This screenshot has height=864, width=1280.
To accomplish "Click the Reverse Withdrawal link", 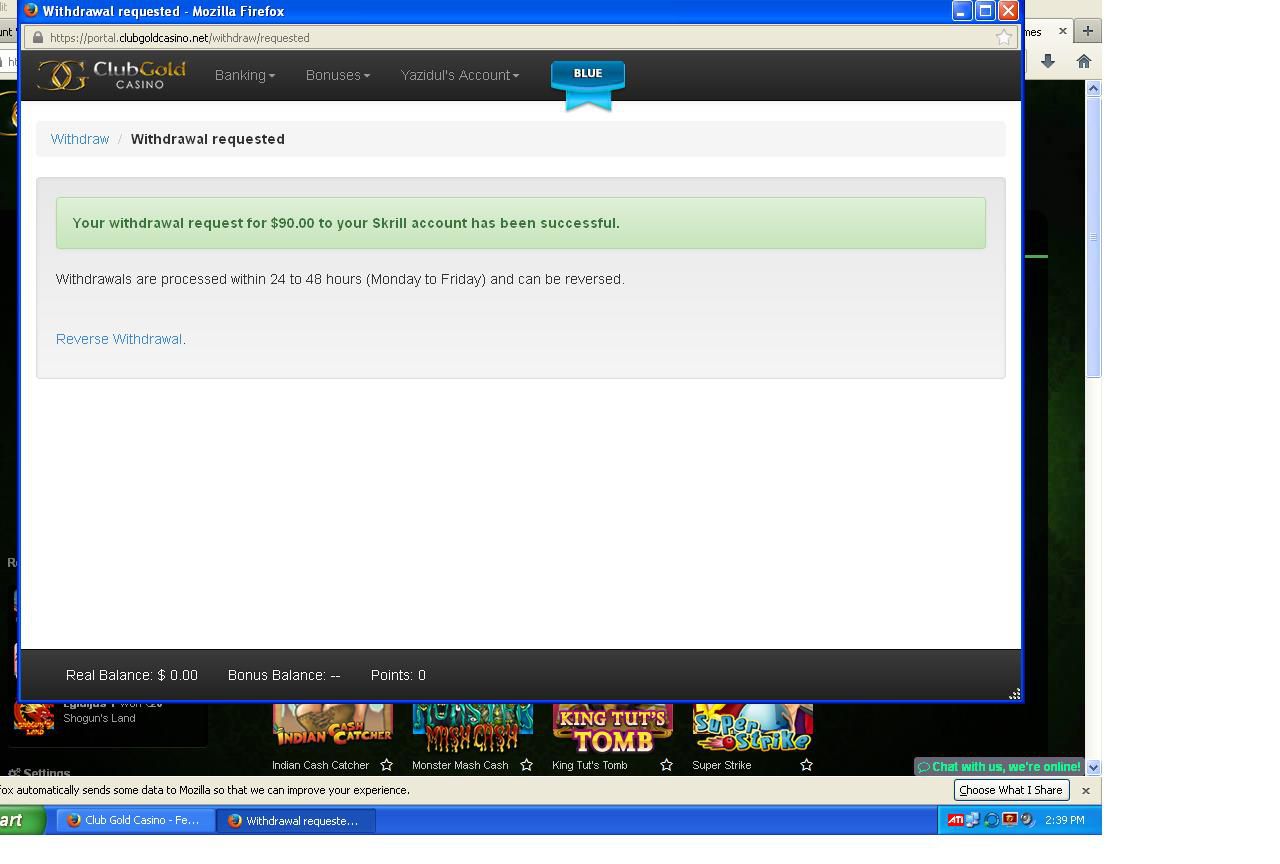I will [x=119, y=339].
